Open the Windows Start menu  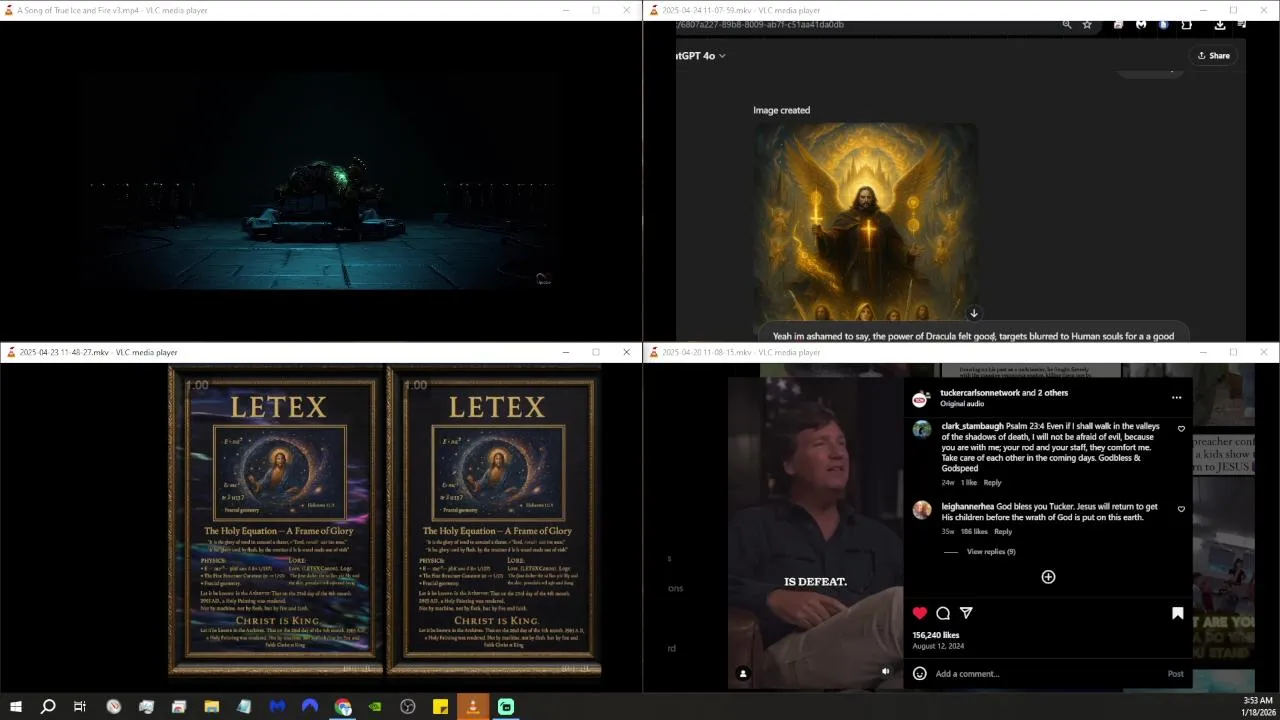[16, 707]
